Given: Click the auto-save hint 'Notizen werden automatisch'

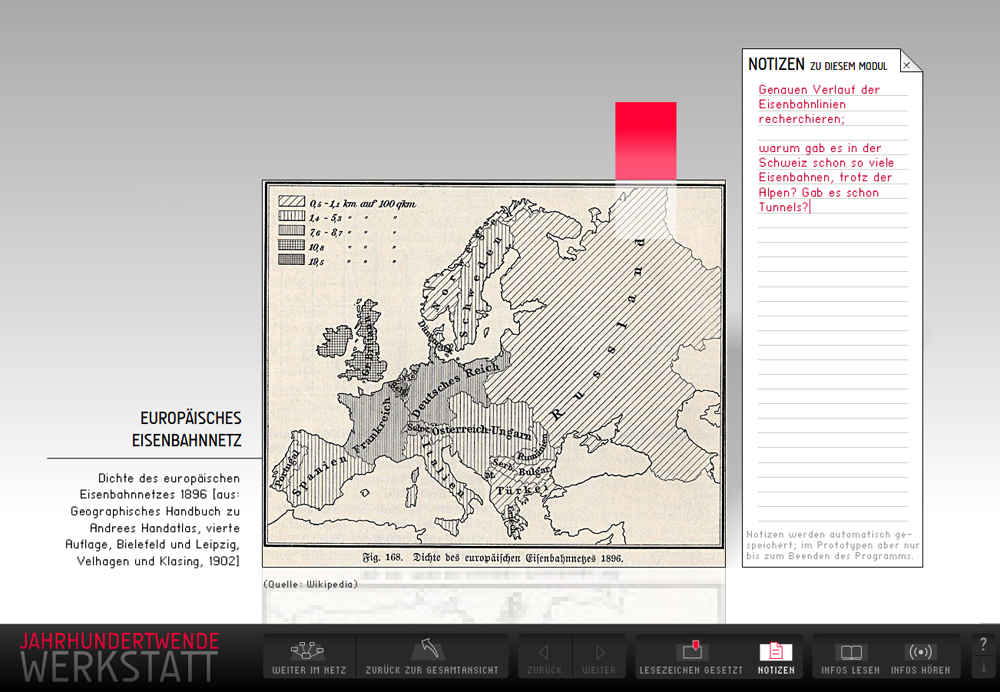Looking at the screenshot, I should pos(833,545).
